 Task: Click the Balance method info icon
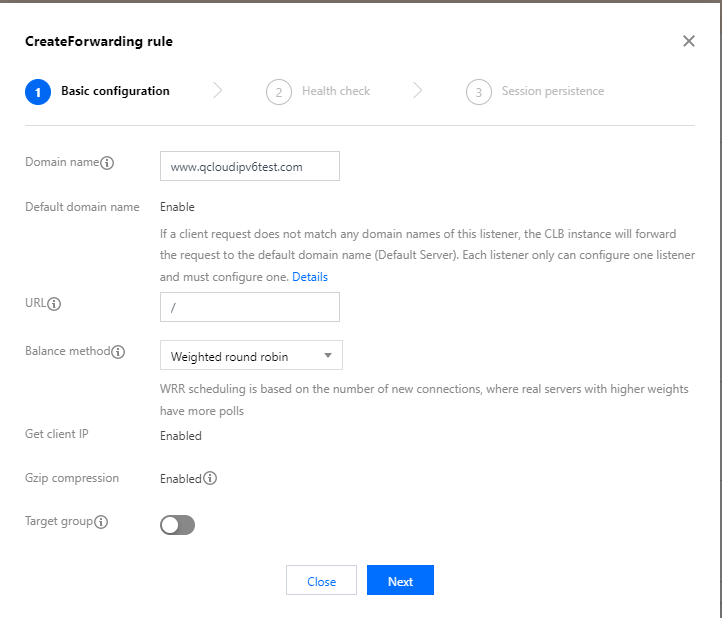(118, 352)
